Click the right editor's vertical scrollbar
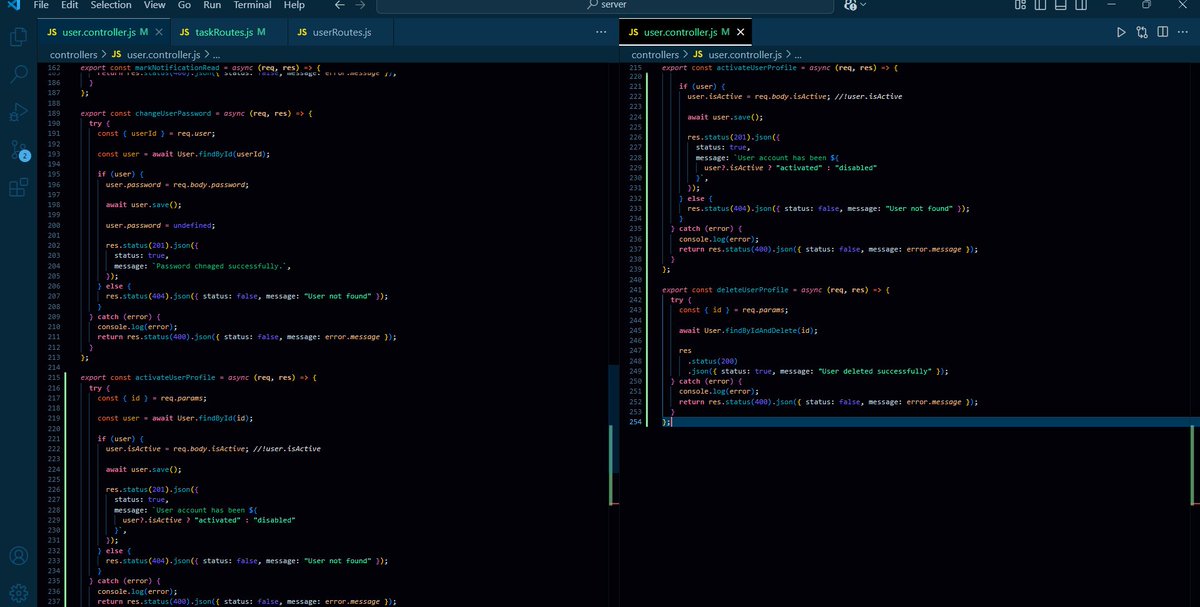1200x607 pixels. pyautogui.click(x=1194, y=335)
